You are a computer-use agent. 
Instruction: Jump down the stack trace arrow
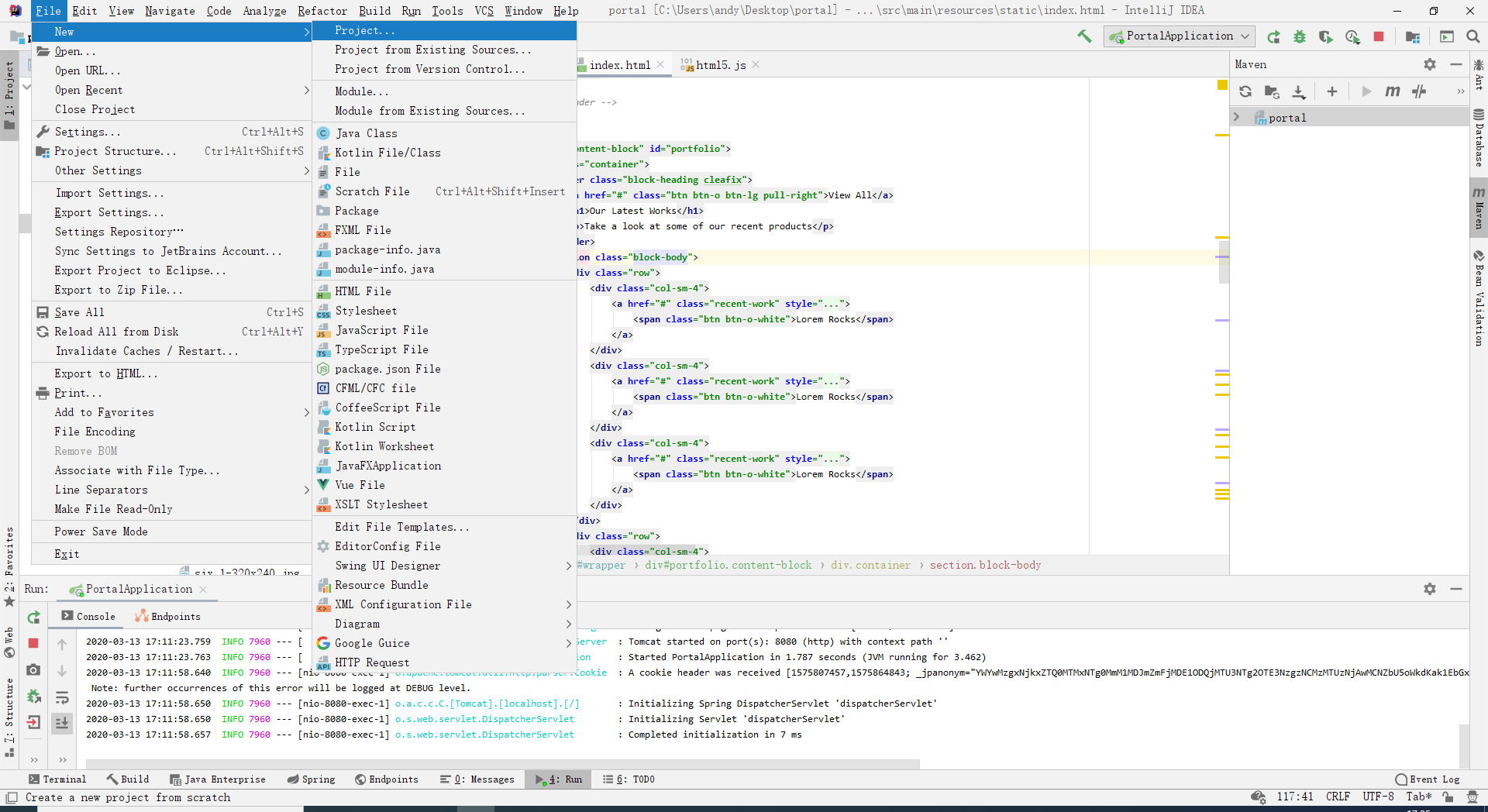point(62,670)
